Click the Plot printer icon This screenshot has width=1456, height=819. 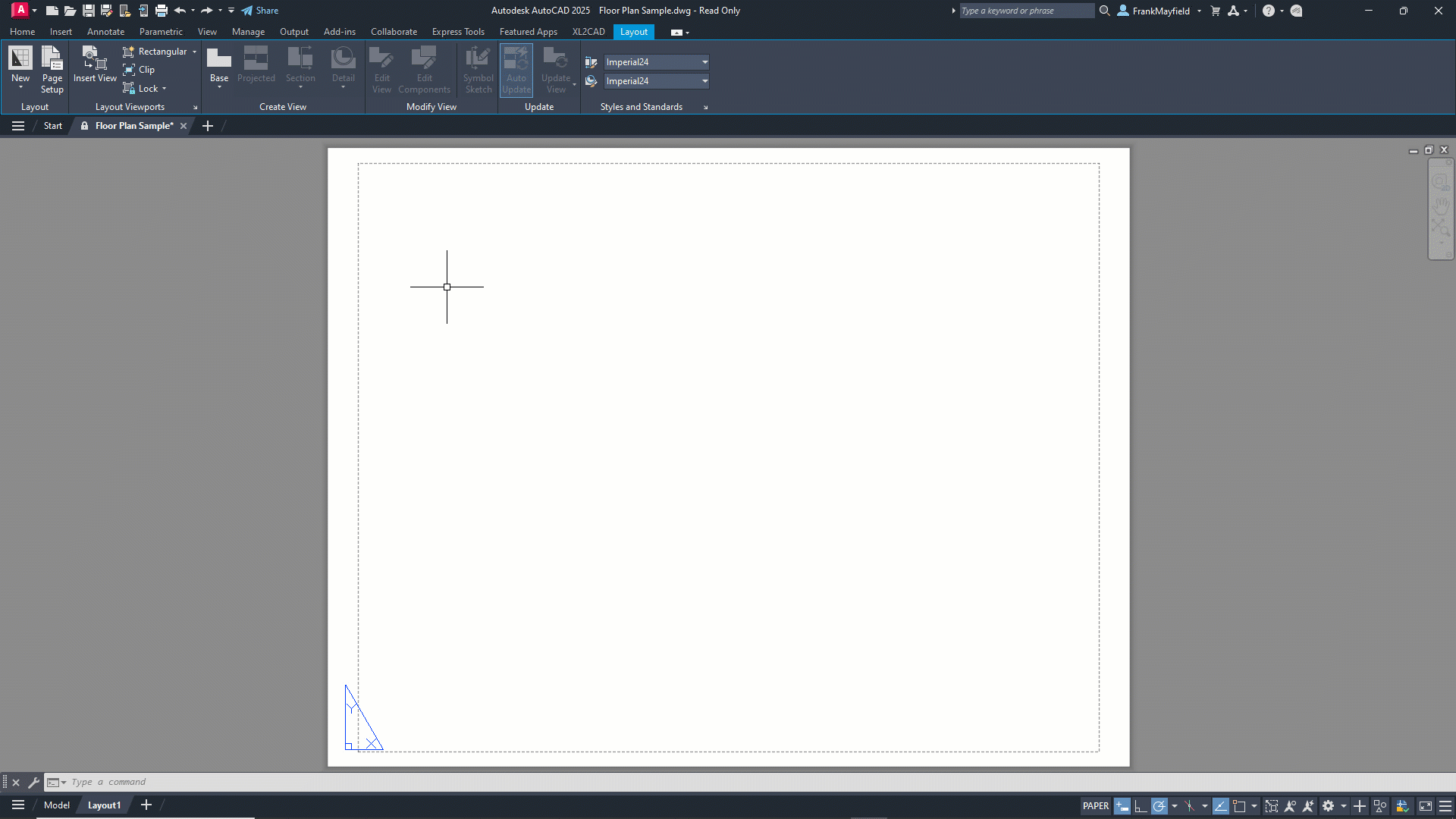(162, 11)
